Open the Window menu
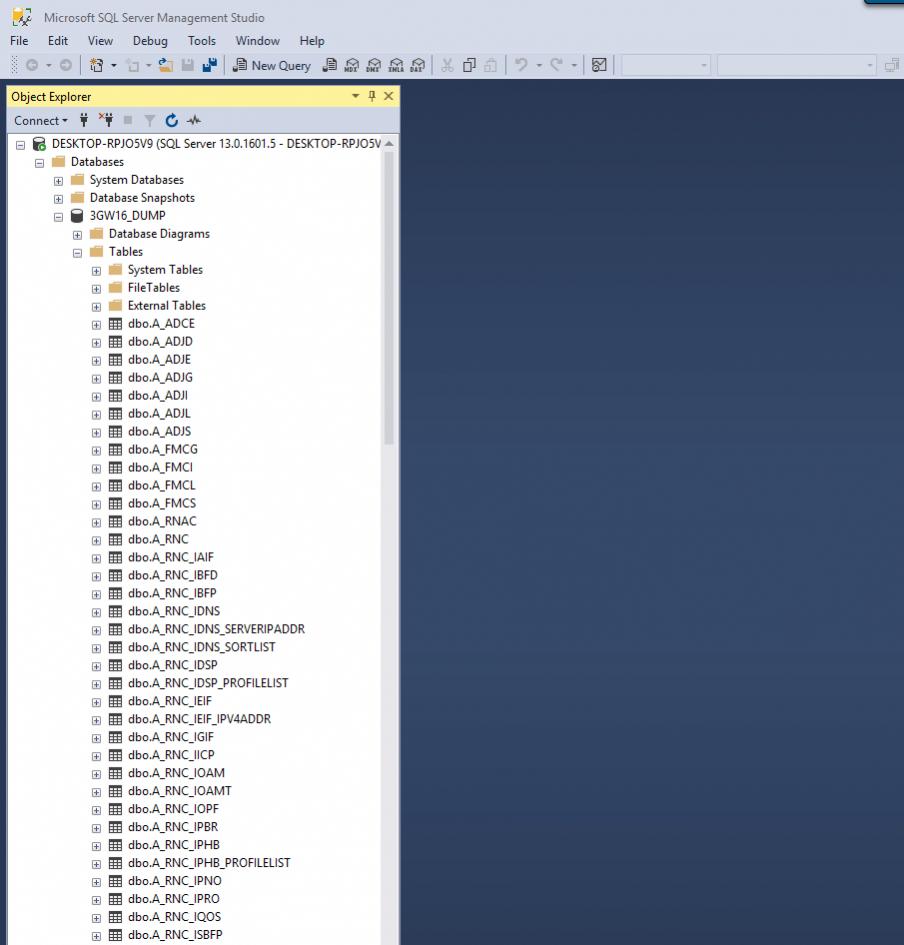 [257, 40]
